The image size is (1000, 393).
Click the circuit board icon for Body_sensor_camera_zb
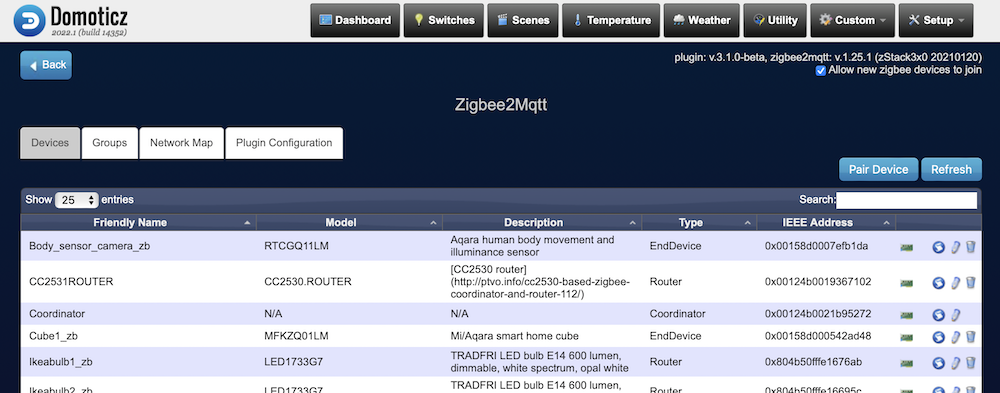(906, 247)
